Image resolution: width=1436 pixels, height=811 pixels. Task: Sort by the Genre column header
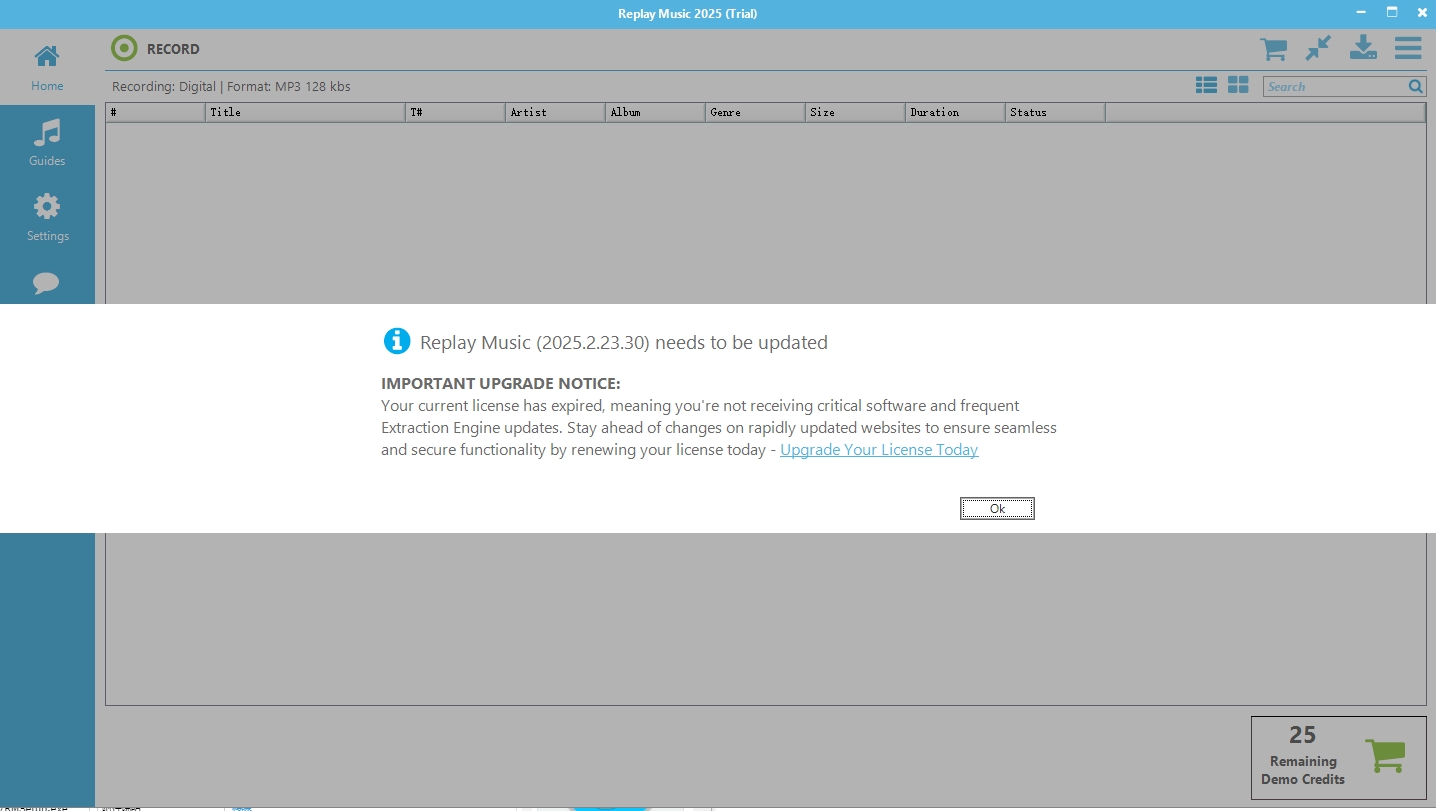pos(755,112)
